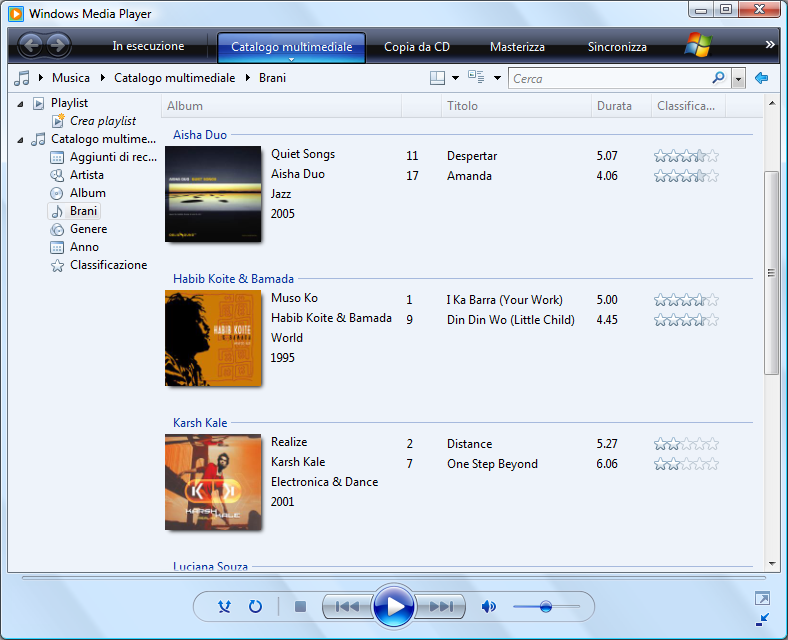Click the search magnifier icon

719,78
